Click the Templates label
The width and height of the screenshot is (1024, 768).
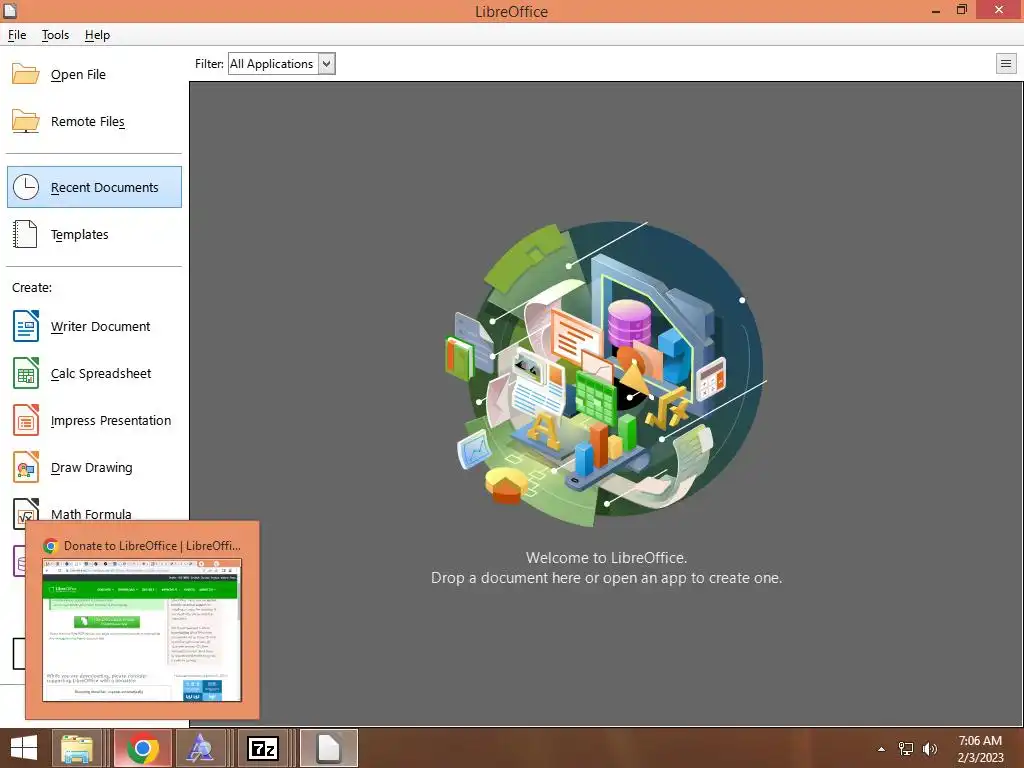pos(80,234)
